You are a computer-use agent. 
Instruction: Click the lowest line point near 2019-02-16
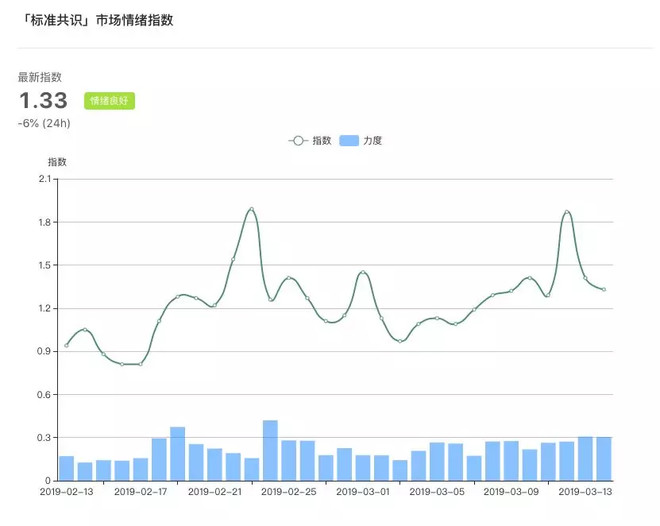122,364
